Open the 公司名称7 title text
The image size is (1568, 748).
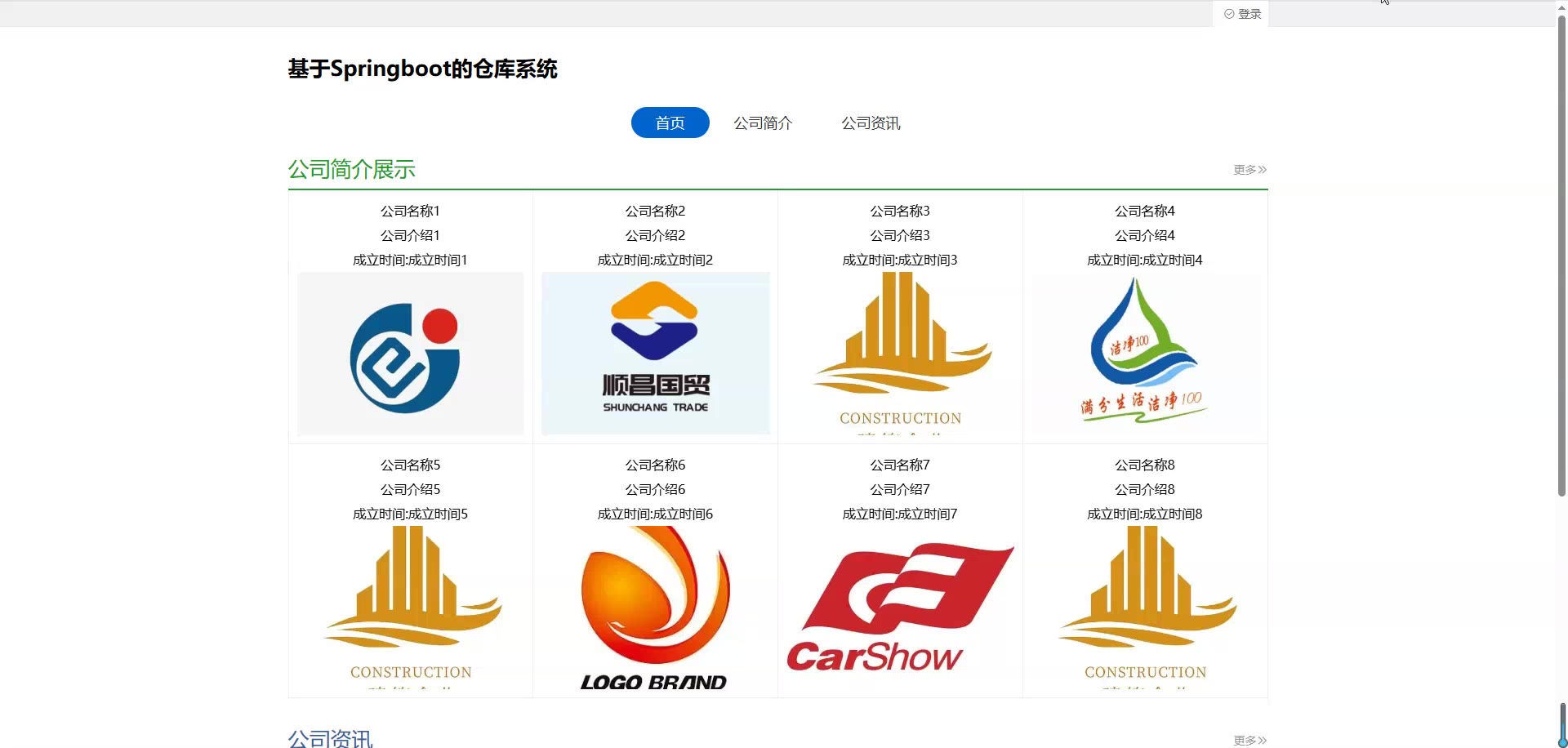(x=900, y=465)
